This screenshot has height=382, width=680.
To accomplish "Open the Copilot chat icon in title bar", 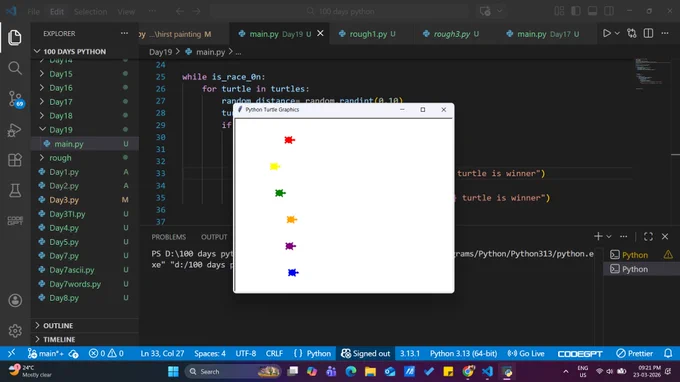I will tap(485, 11).
